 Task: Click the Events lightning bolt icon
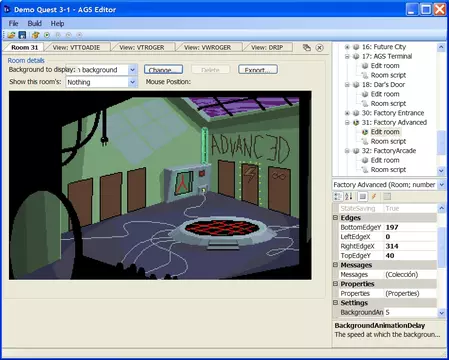374,197
